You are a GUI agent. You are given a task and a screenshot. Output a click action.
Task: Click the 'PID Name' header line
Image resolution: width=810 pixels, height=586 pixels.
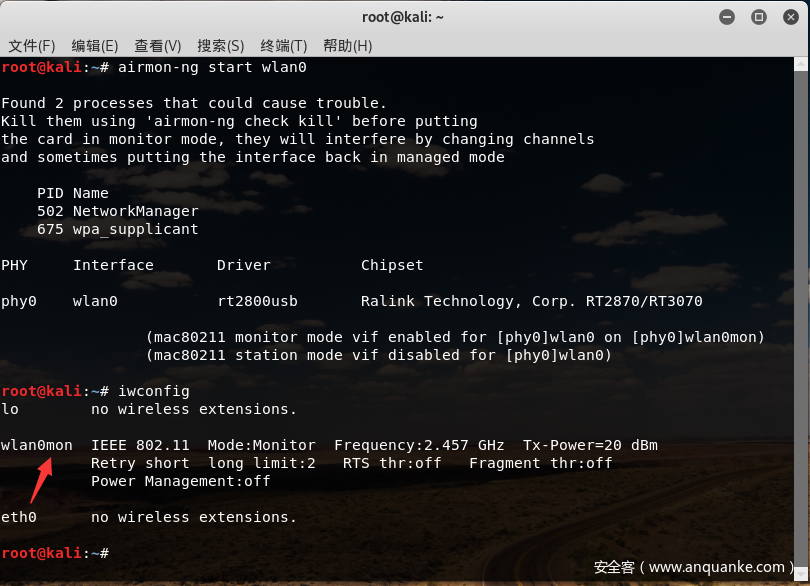click(x=73, y=193)
